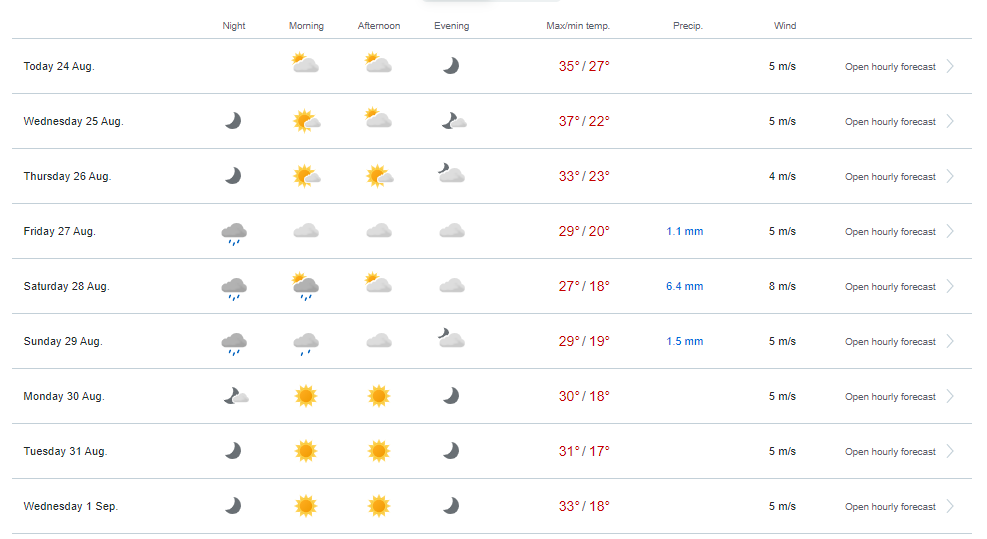Viewport: 987px width, 539px height.
Task: Expand Wednesday 1 Sep. row chevron
Action: point(949,507)
